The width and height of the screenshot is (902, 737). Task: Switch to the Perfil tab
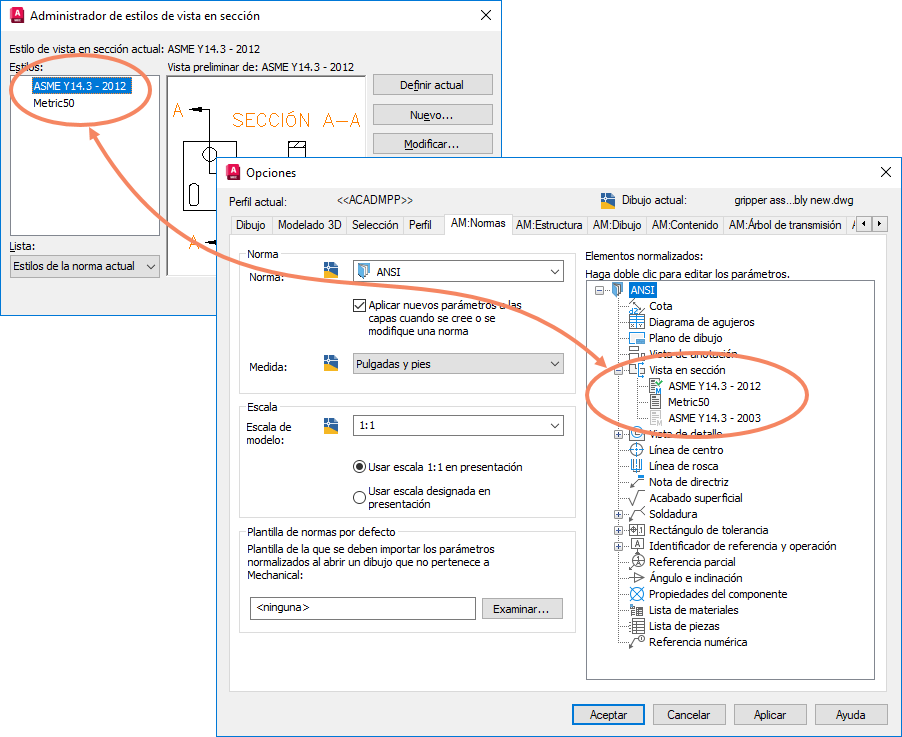pyautogui.click(x=420, y=225)
